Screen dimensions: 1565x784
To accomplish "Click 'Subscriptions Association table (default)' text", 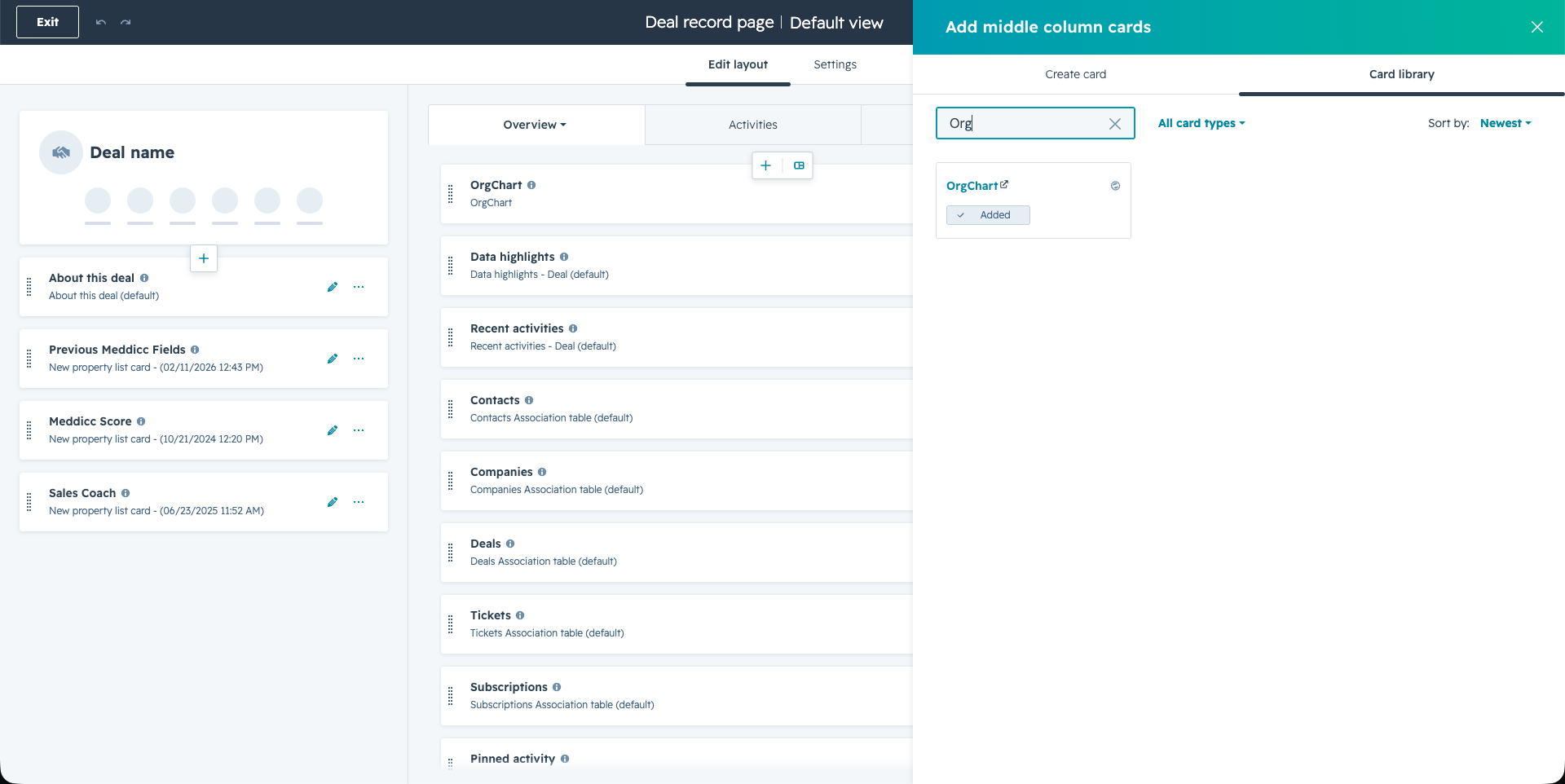I will point(562,705).
